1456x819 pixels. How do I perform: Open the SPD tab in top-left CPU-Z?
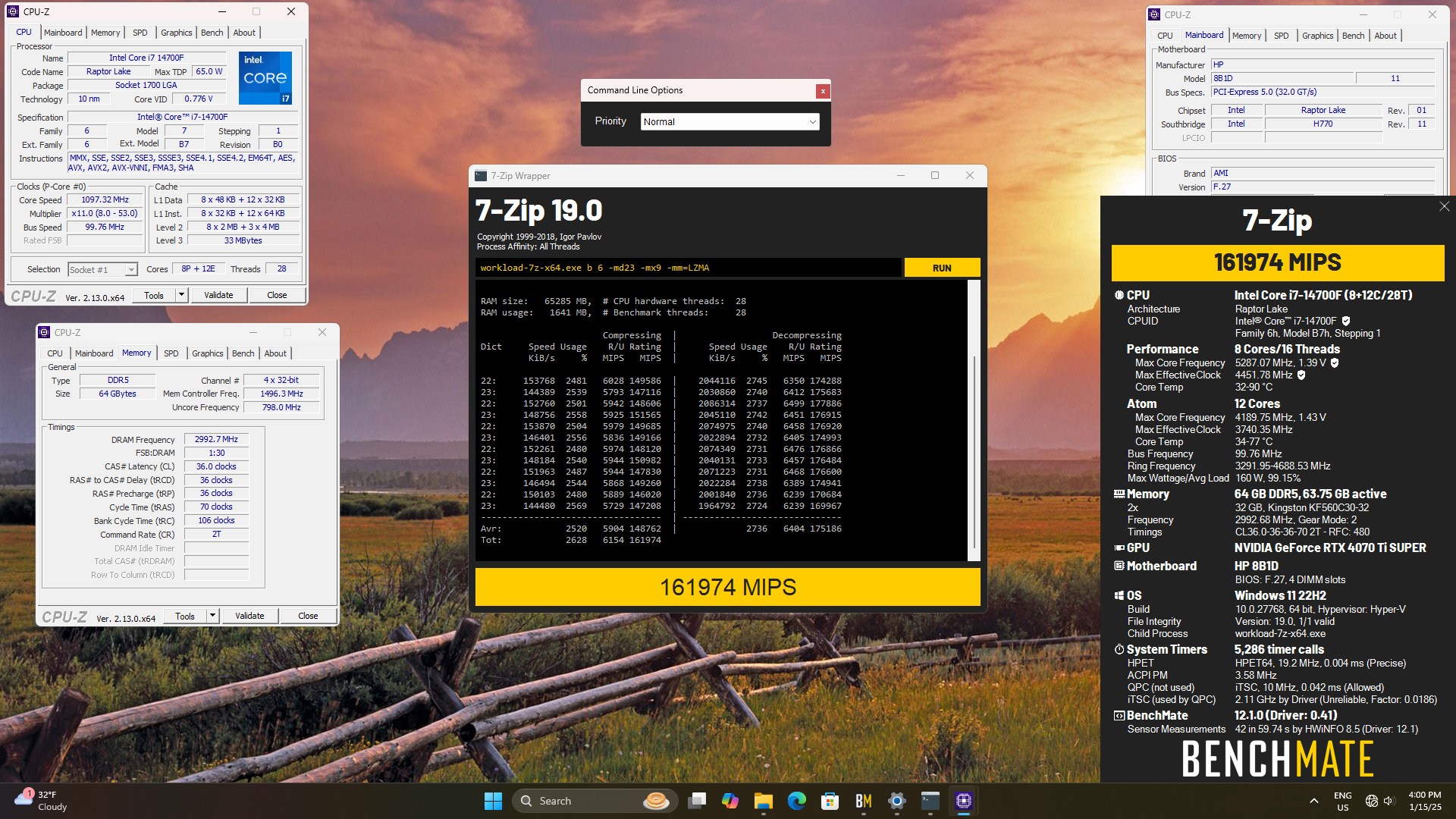[140, 33]
